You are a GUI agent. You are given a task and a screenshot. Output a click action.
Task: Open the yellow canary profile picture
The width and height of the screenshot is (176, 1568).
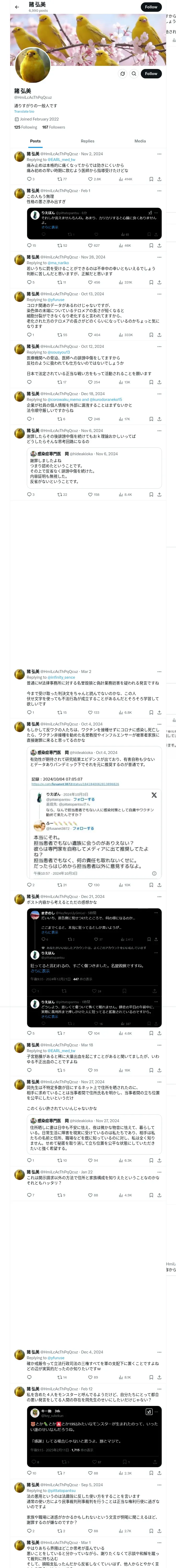coord(32,65)
